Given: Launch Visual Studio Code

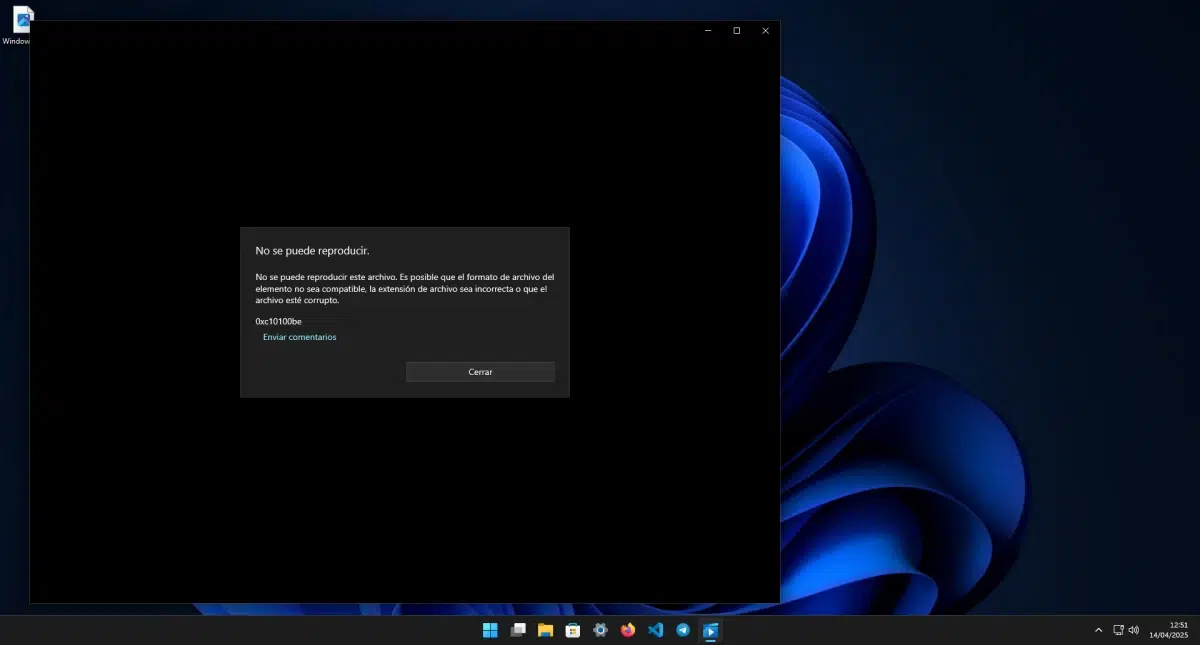Looking at the screenshot, I should coord(654,630).
